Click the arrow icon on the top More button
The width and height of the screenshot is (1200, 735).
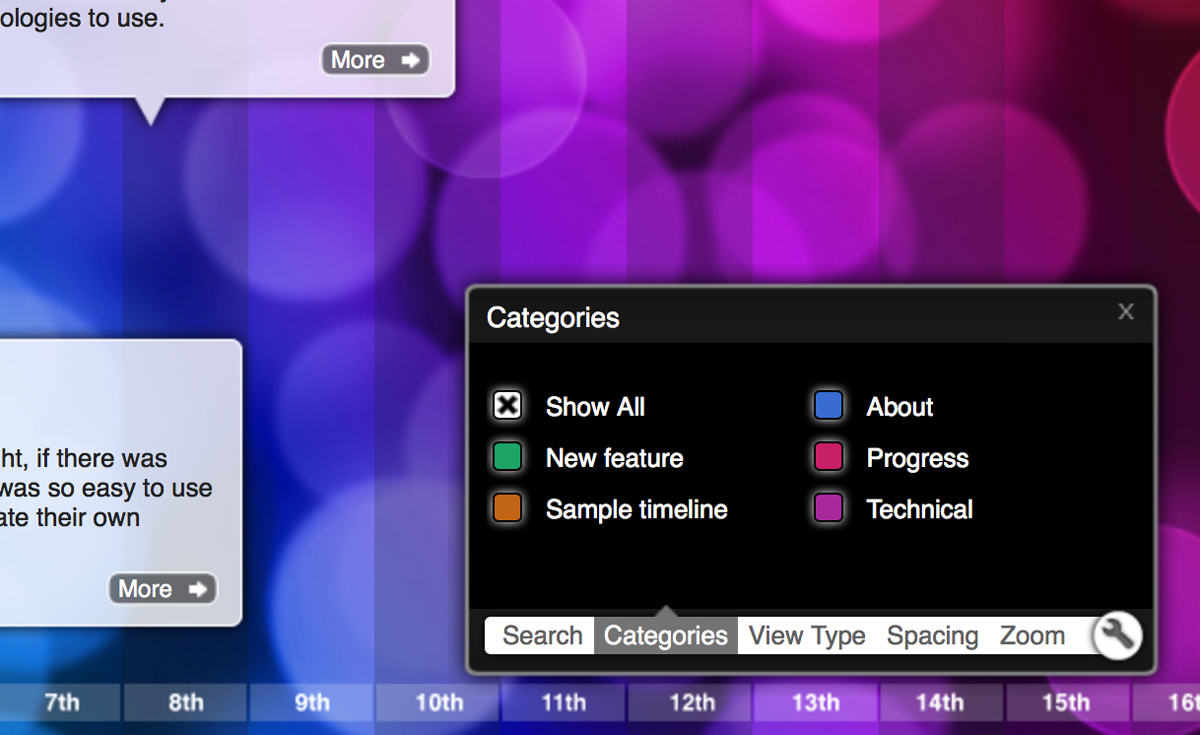[x=409, y=59]
